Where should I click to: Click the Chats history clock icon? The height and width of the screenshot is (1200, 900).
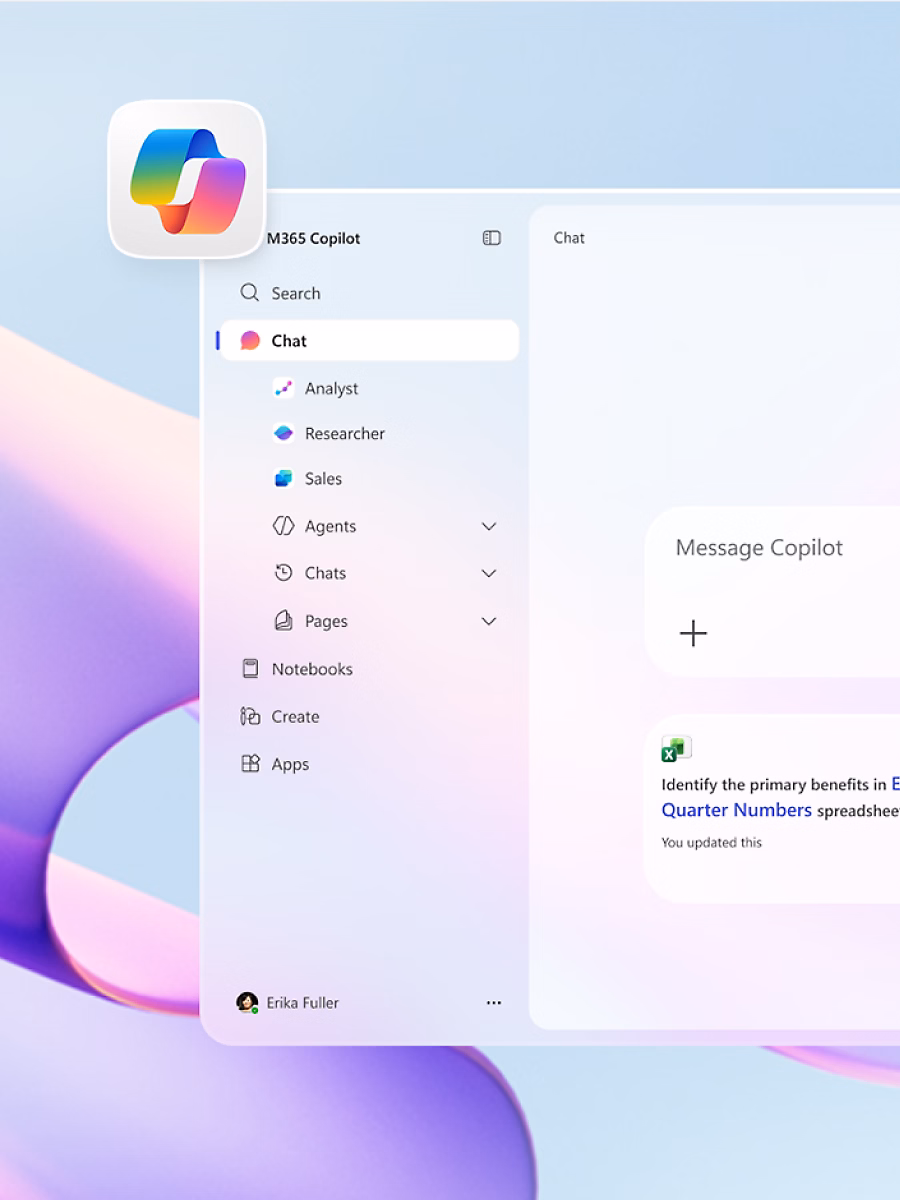pyautogui.click(x=284, y=573)
